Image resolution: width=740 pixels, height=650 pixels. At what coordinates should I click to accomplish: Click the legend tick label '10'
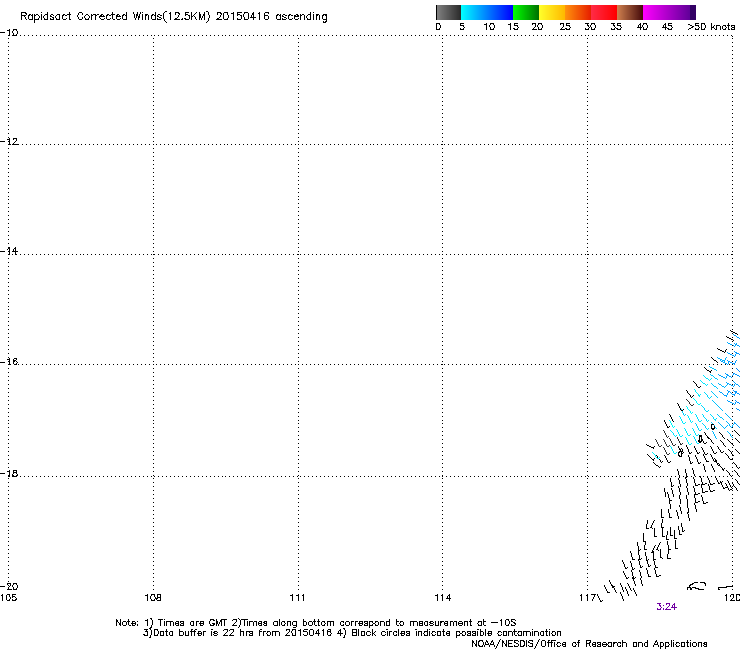tap(489, 27)
